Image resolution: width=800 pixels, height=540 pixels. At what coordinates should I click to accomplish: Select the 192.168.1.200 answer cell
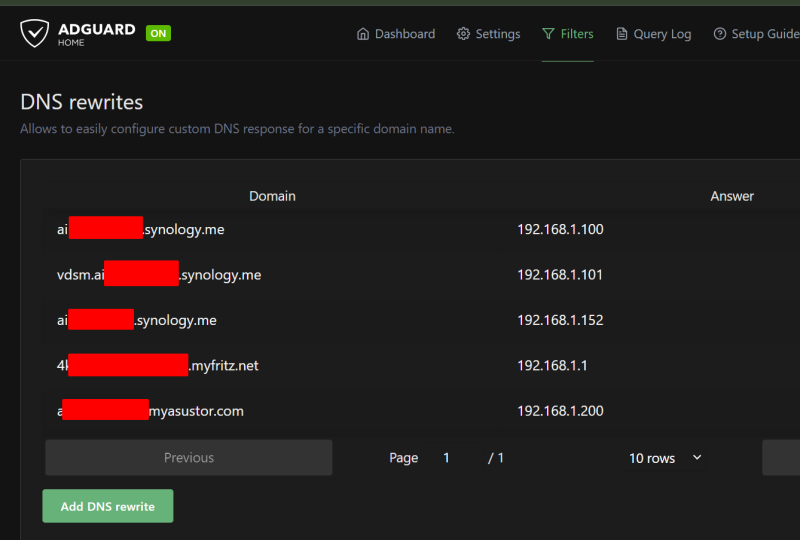tap(560, 411)
